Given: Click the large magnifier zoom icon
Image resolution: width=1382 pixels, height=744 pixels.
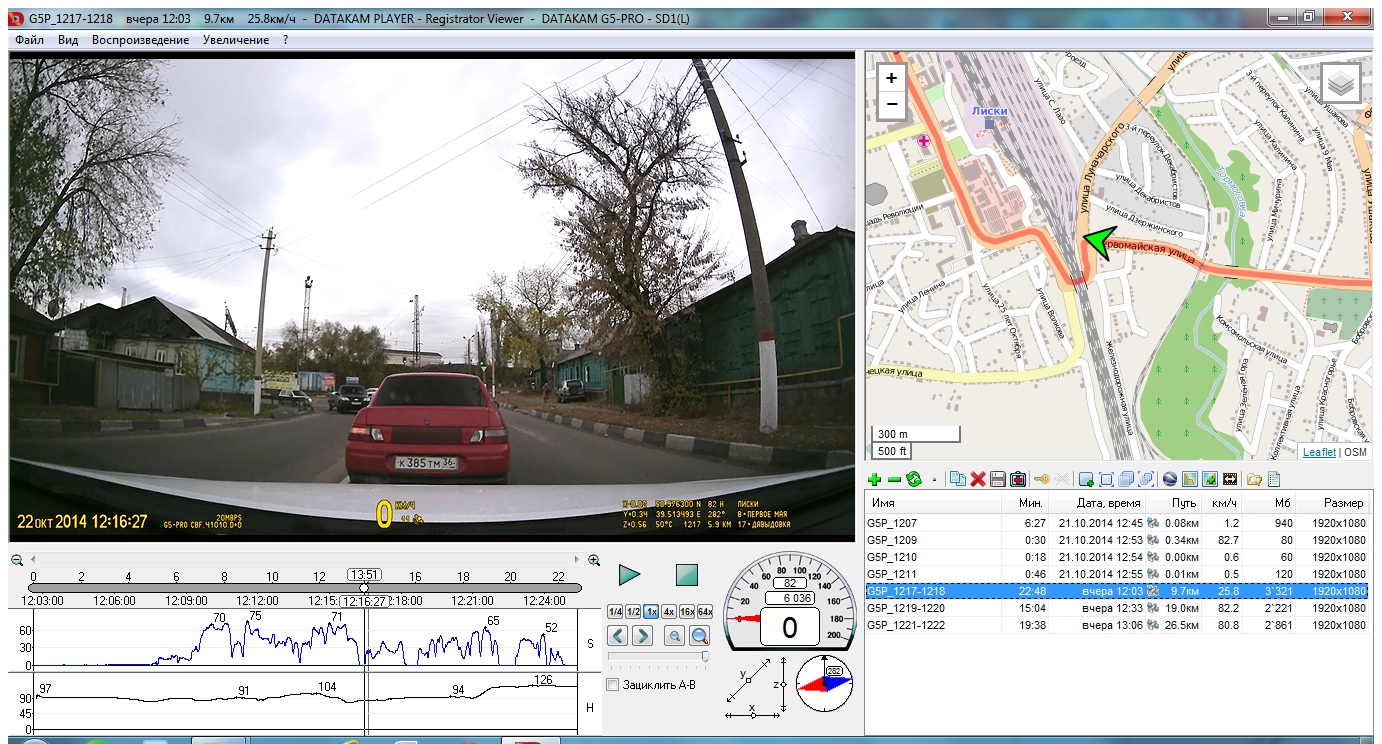Looking at the screenshot, I should [x=699, y=636].
